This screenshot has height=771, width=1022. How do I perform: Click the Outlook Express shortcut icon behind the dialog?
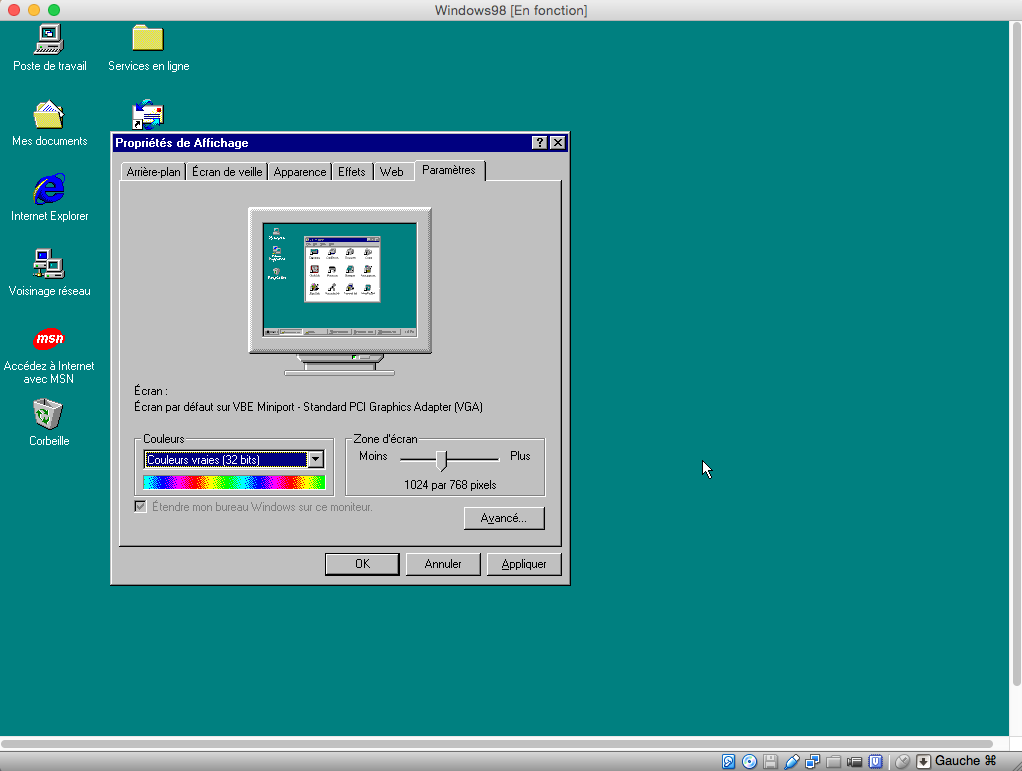point(148,114)
